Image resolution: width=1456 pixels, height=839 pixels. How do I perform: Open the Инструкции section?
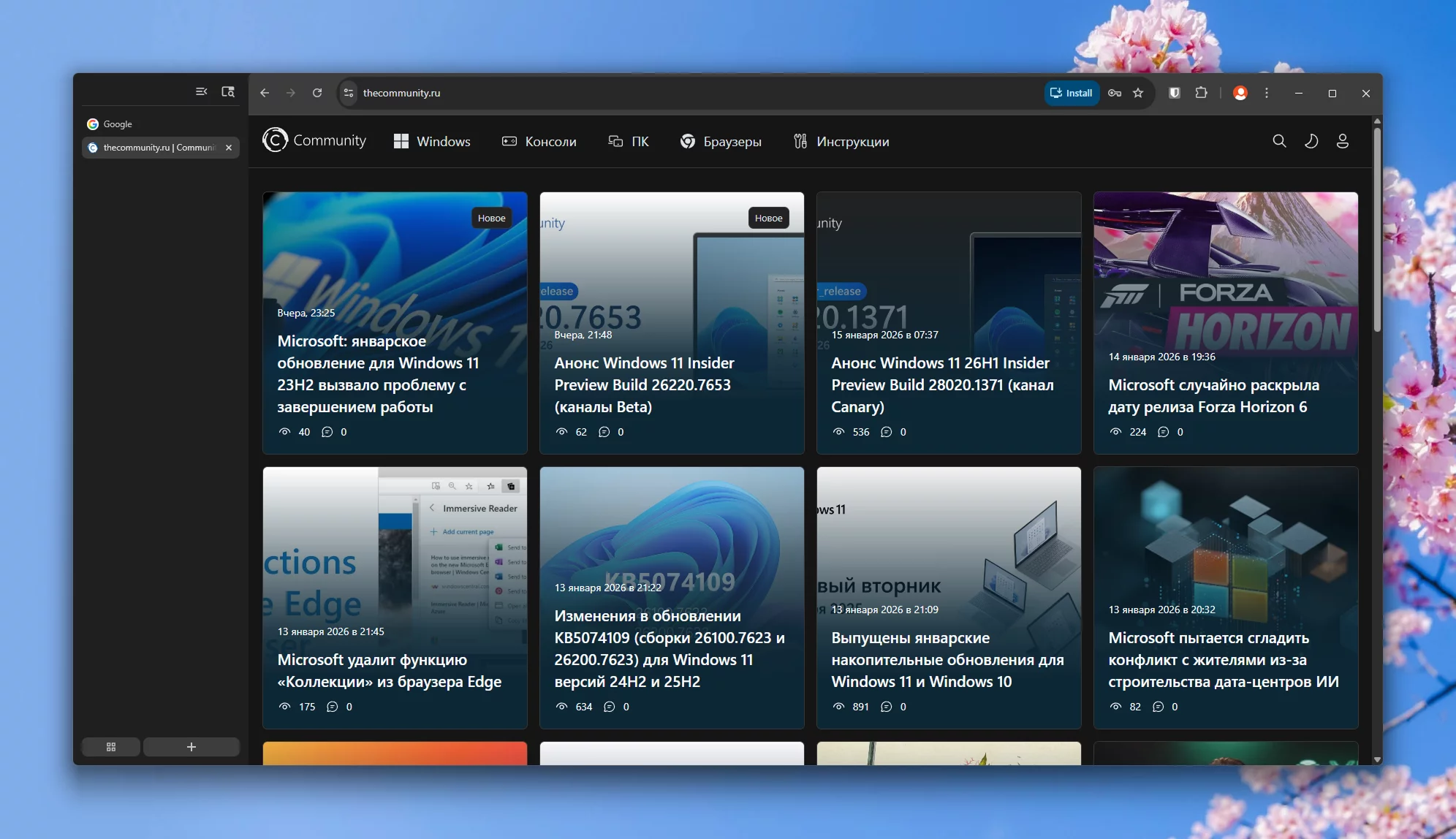point(841,142)
